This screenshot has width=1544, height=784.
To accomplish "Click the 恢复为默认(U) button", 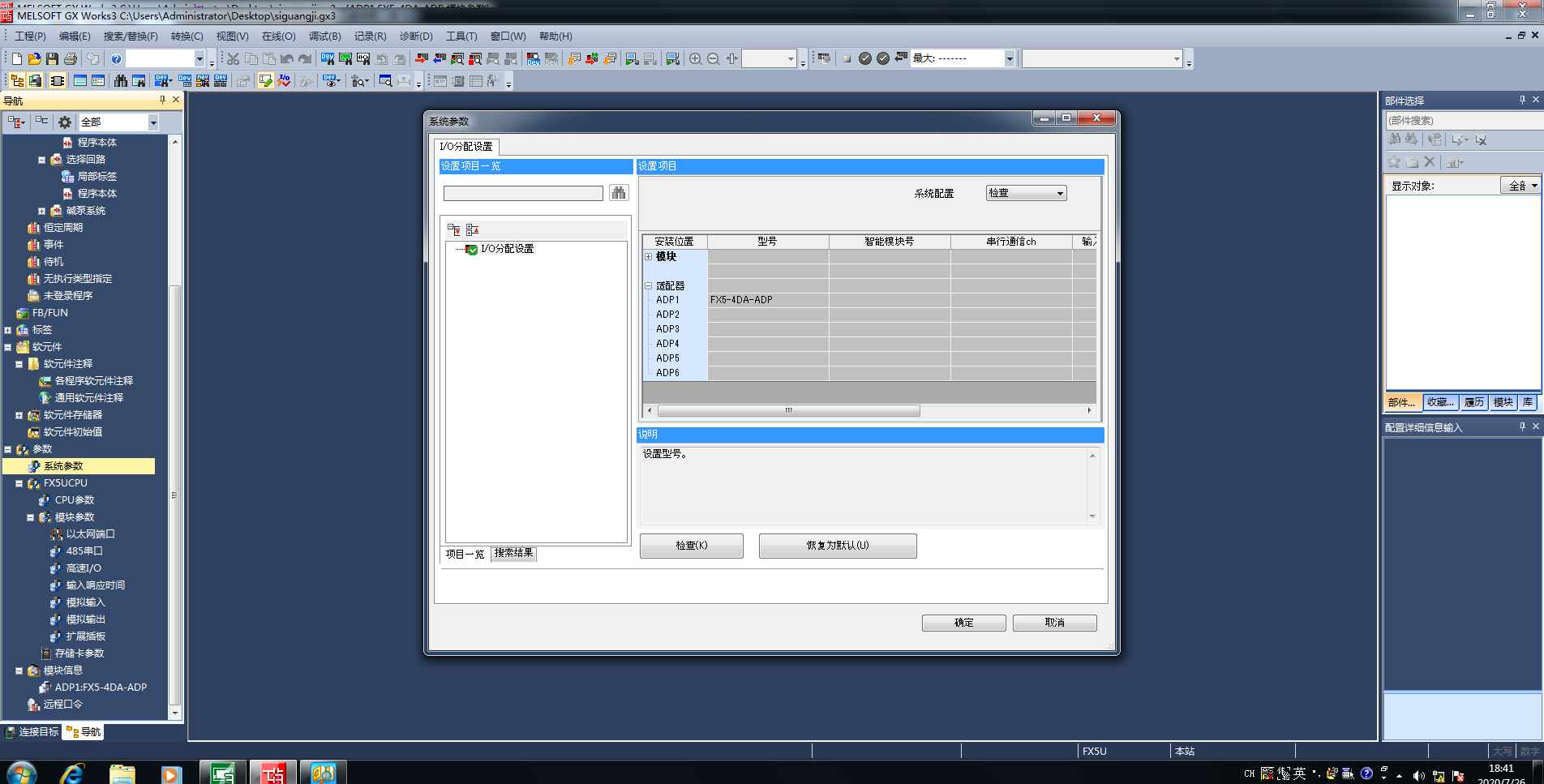I will click(x=837, y=546).
